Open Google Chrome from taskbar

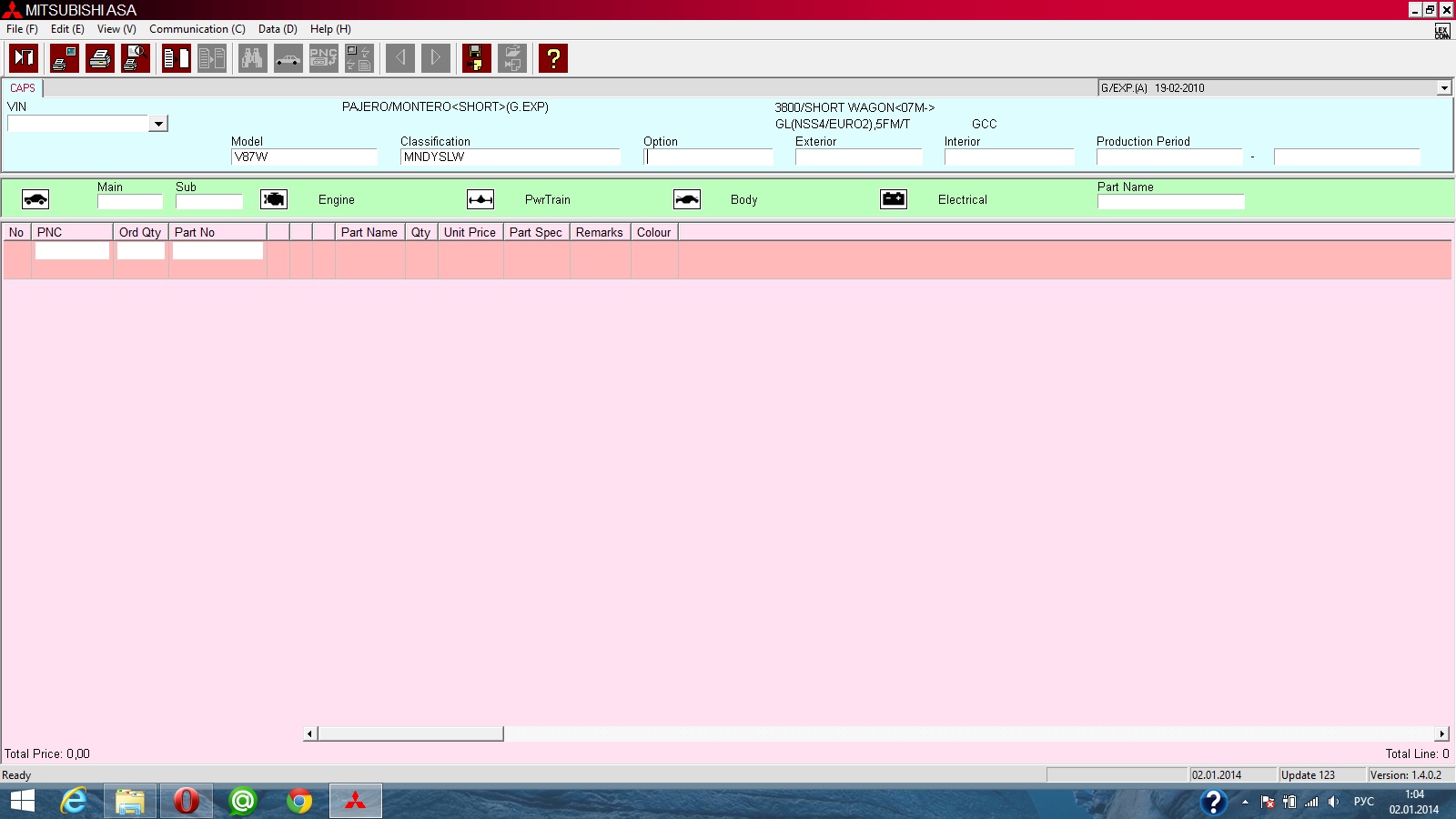coord(298,801)
